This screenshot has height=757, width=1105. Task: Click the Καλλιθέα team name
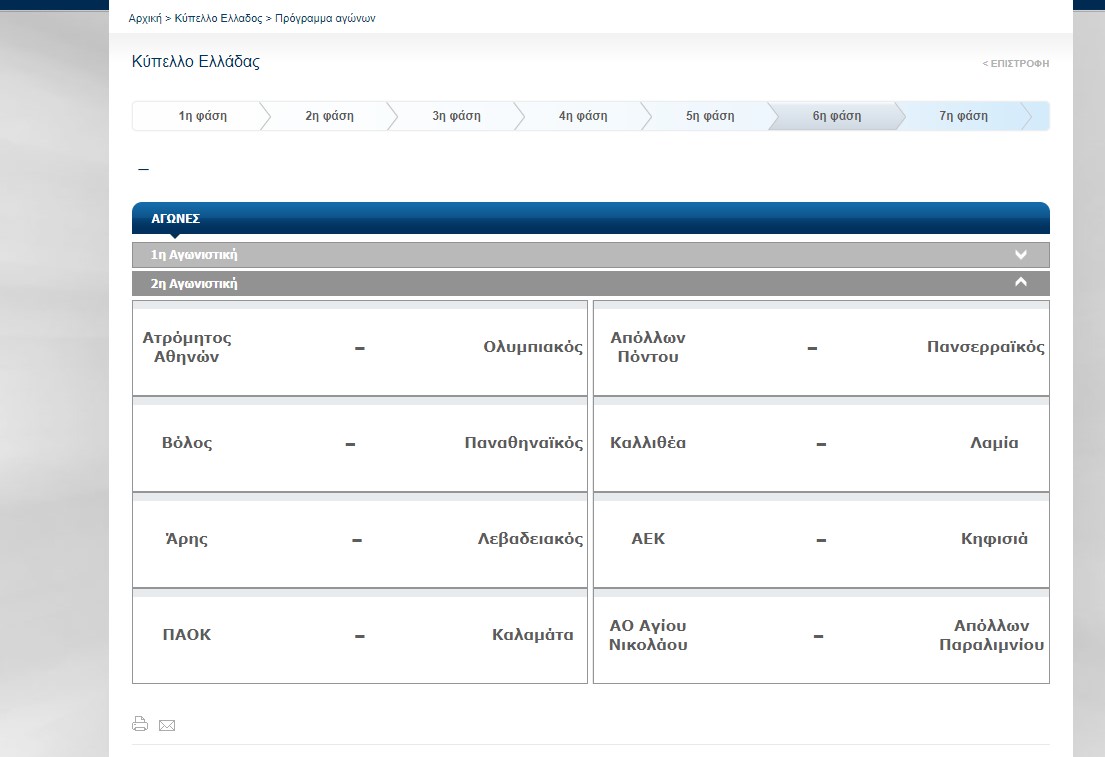(648, 443)
